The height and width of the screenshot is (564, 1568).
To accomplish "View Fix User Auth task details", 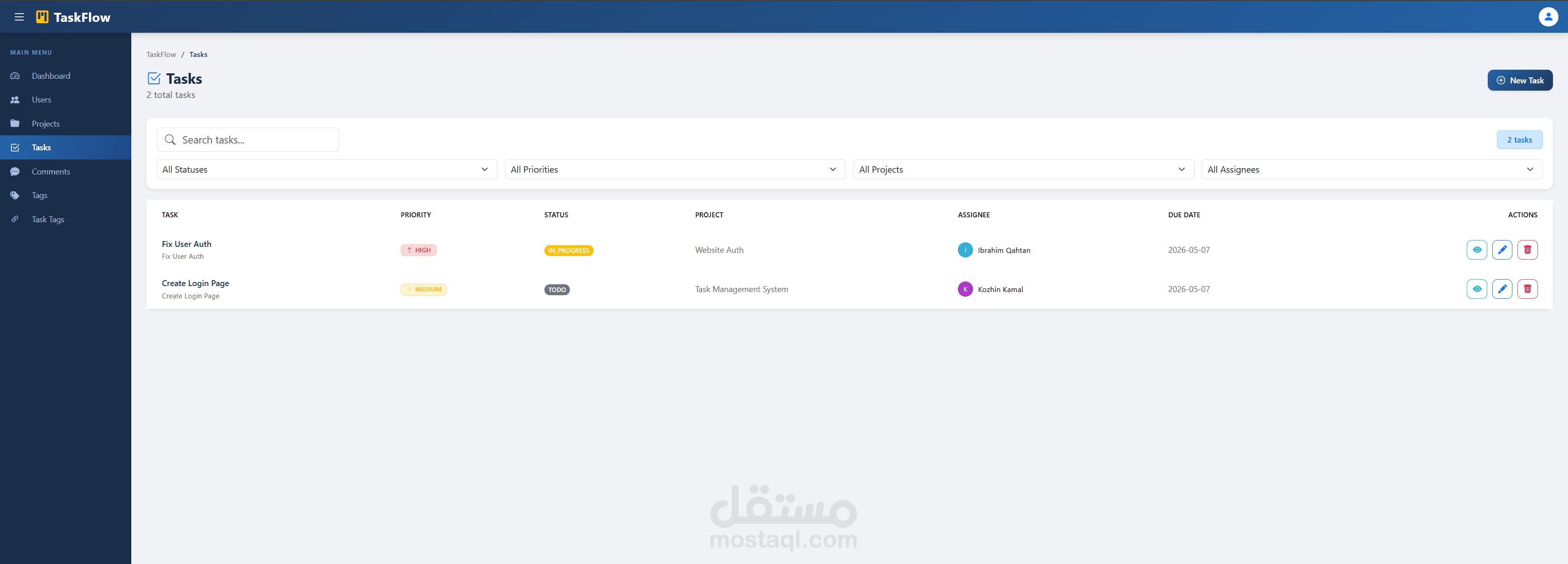I will [x=1477, y=250].
